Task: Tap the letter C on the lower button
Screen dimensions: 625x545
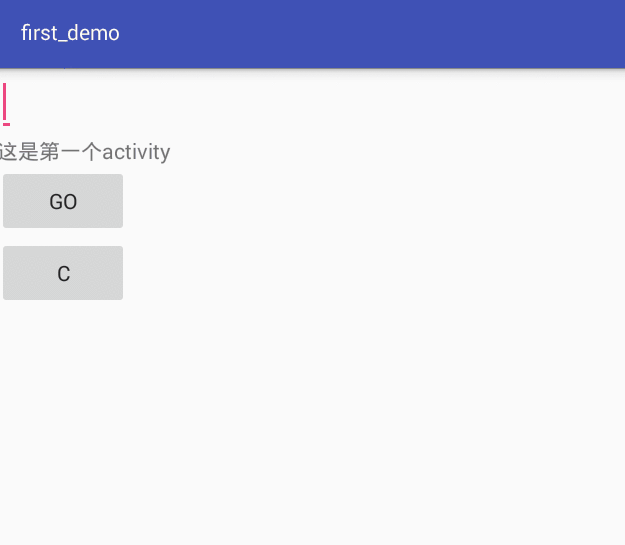Action: [x=64, y=274]
